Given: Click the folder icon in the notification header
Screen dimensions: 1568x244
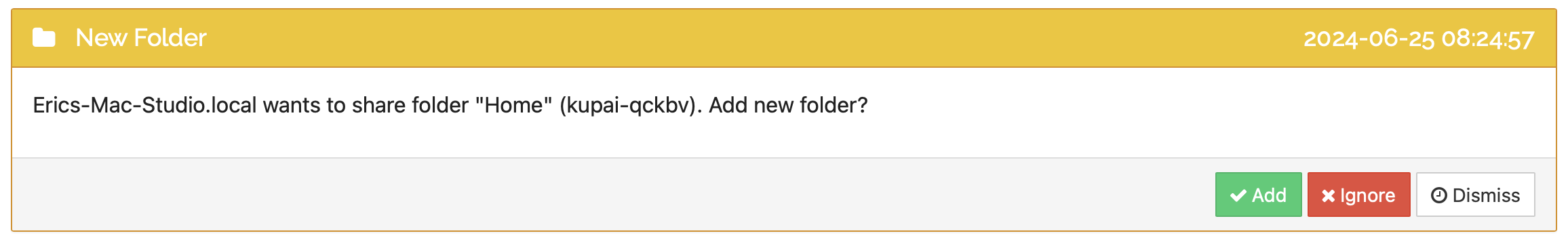Looking at the screenshot, I should tap(44, 38).
